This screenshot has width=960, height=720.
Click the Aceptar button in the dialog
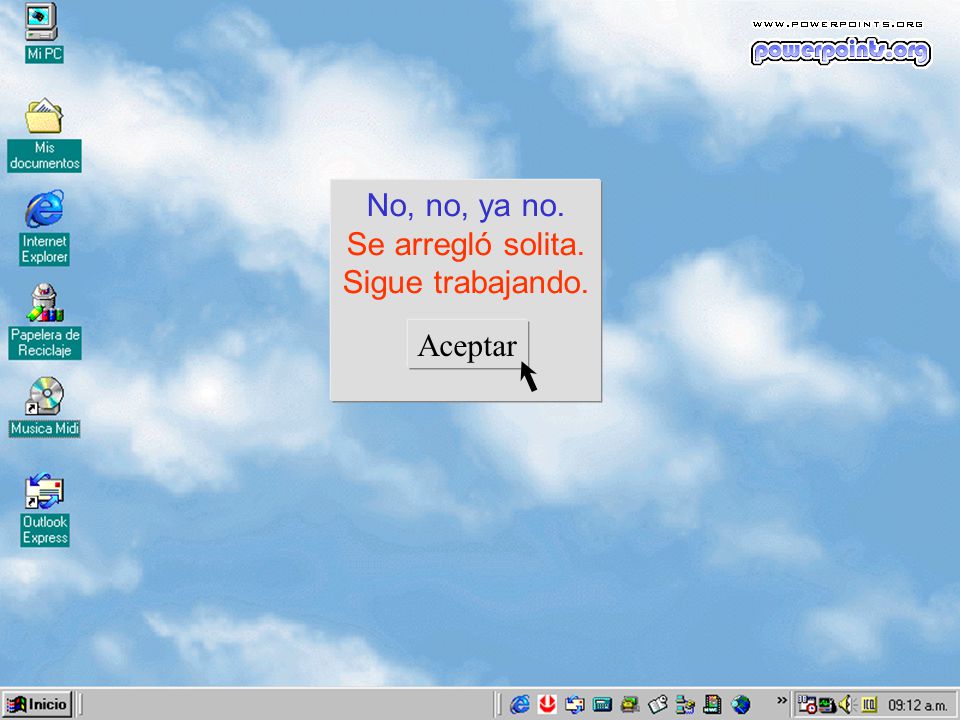click(x=468, y=344)
